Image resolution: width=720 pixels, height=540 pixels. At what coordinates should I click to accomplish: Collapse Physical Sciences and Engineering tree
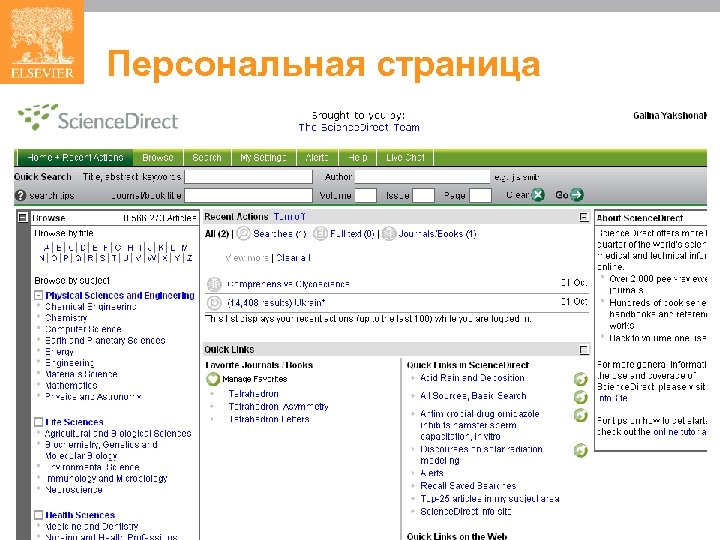(x=39, y=295)
